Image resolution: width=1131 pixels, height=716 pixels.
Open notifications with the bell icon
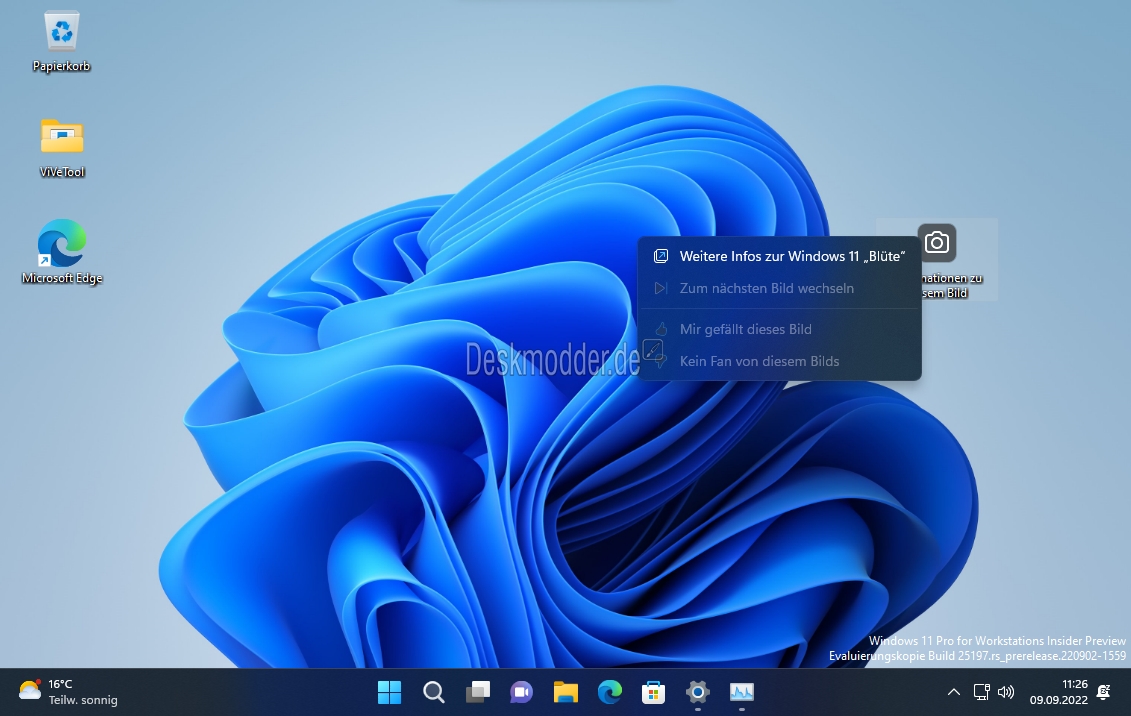pyautogui.click(x=1104, y=692)
